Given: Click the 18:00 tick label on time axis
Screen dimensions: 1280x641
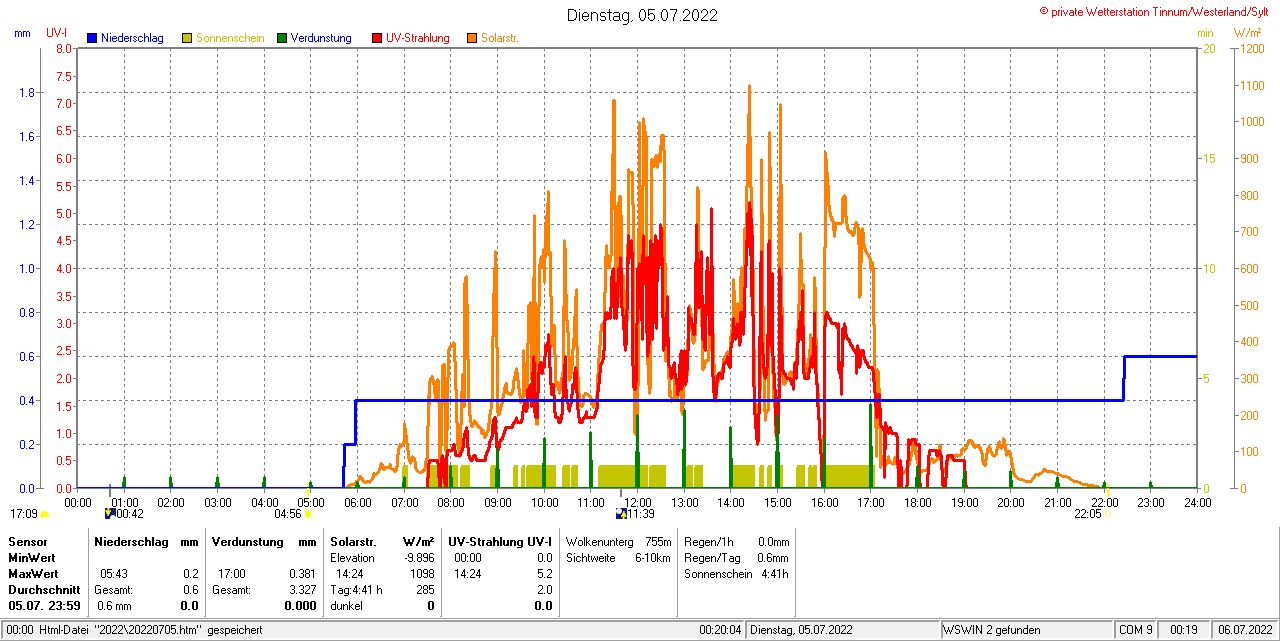Looking at the screenshot, I should click(917, 502).
